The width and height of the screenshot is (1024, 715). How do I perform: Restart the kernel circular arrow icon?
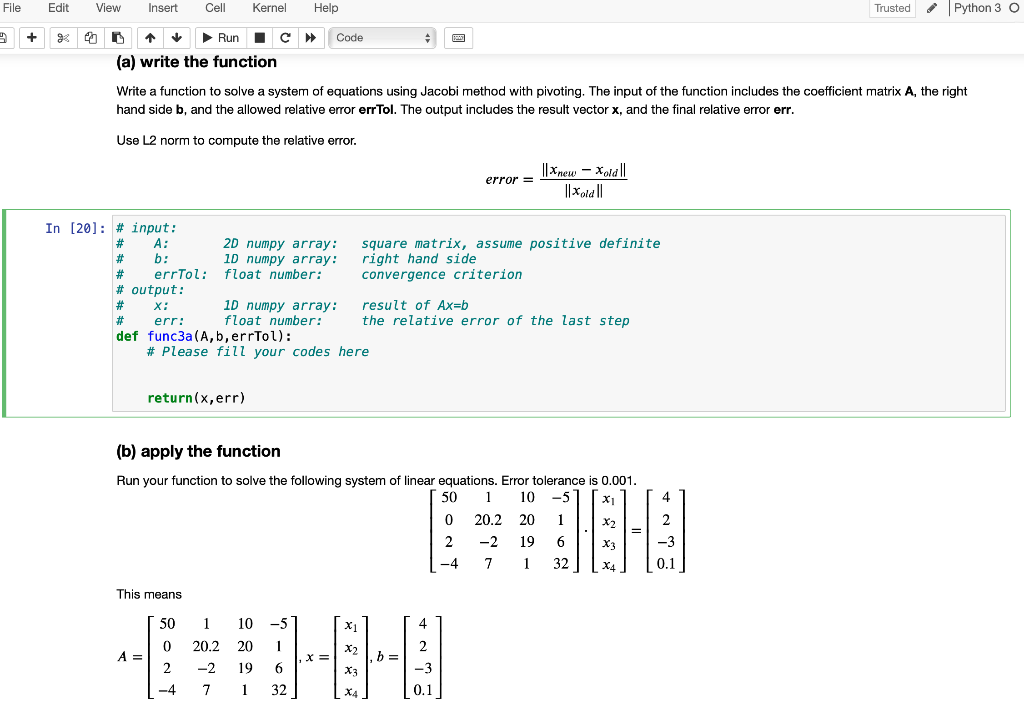285,38
